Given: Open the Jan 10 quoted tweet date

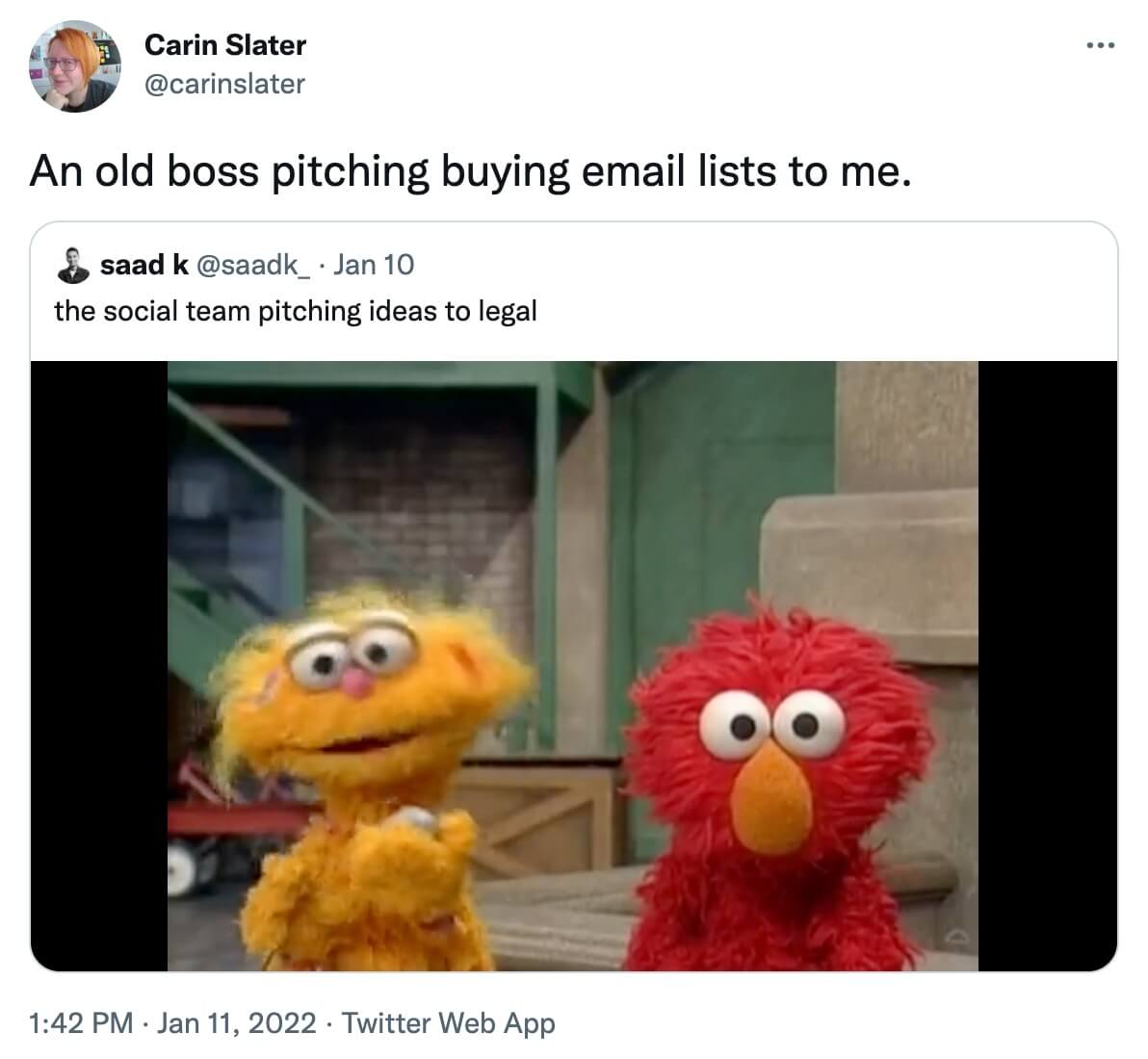Looking at the screenshot, I should pyautogui.click(x=374, y=265).
